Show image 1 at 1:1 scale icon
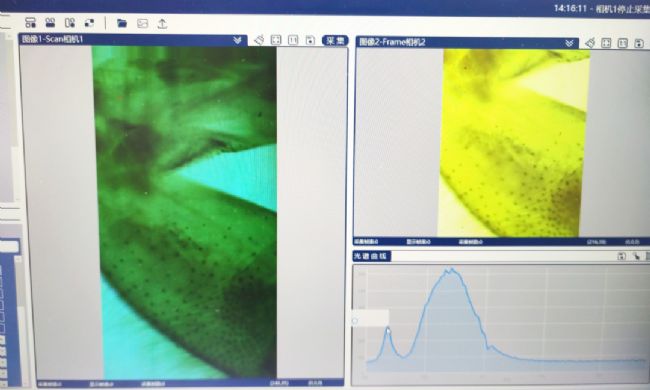 click(293, 40)
